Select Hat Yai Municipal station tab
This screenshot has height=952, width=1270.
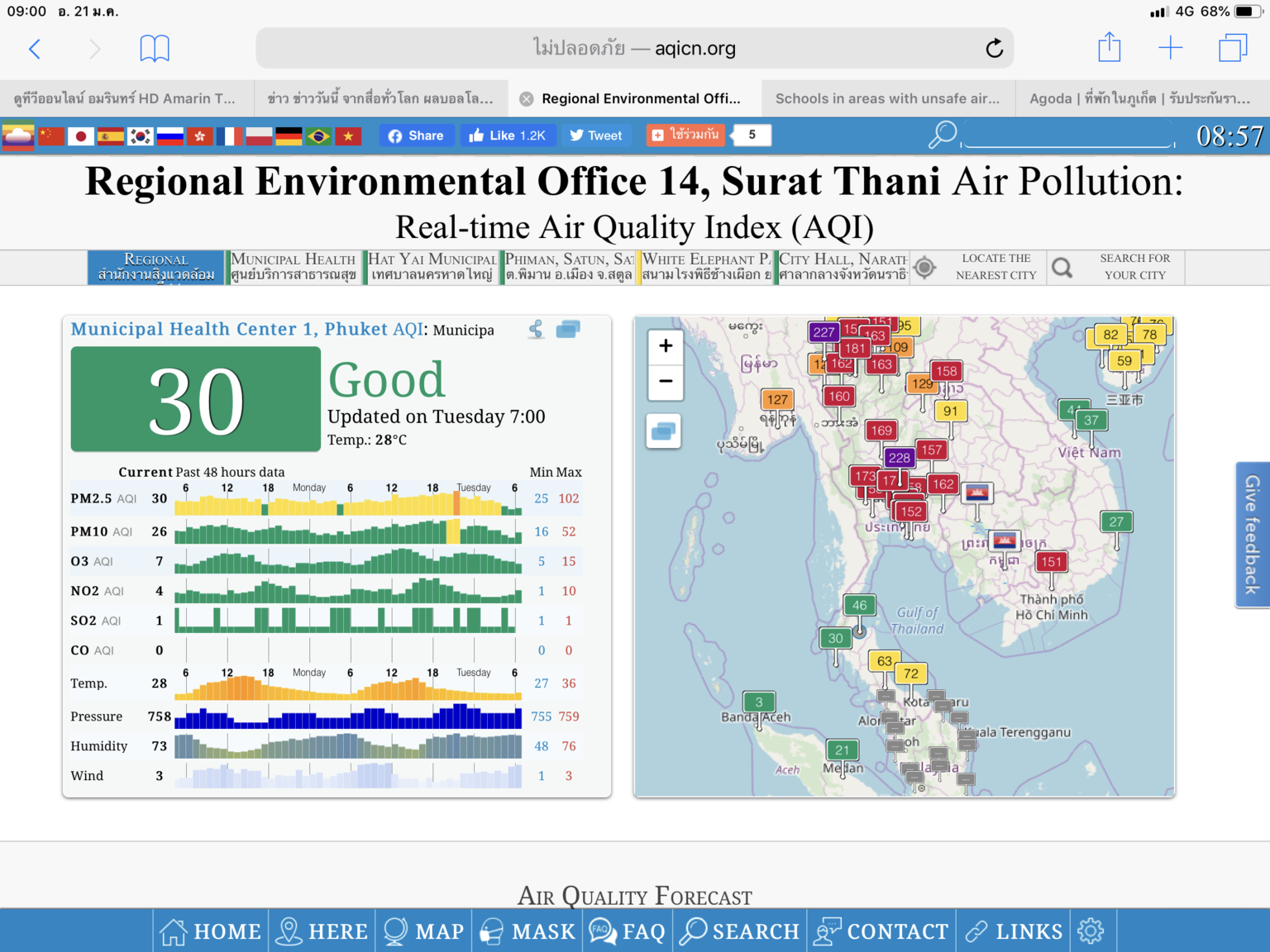click(432, 267)
